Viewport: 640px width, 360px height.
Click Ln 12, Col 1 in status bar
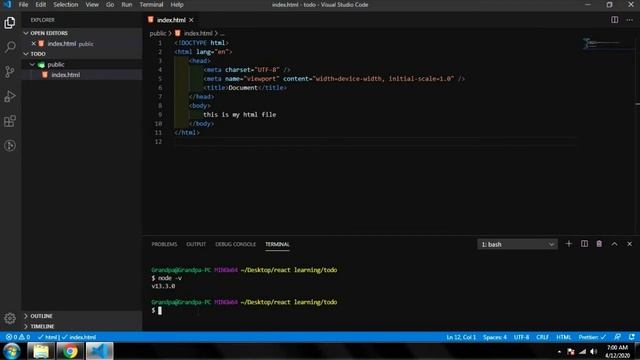click(461, 337)
